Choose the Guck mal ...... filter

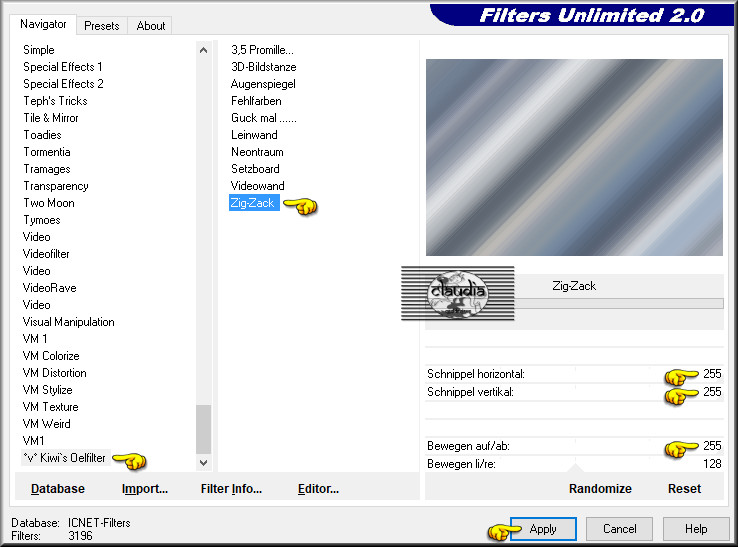[264, 118]
